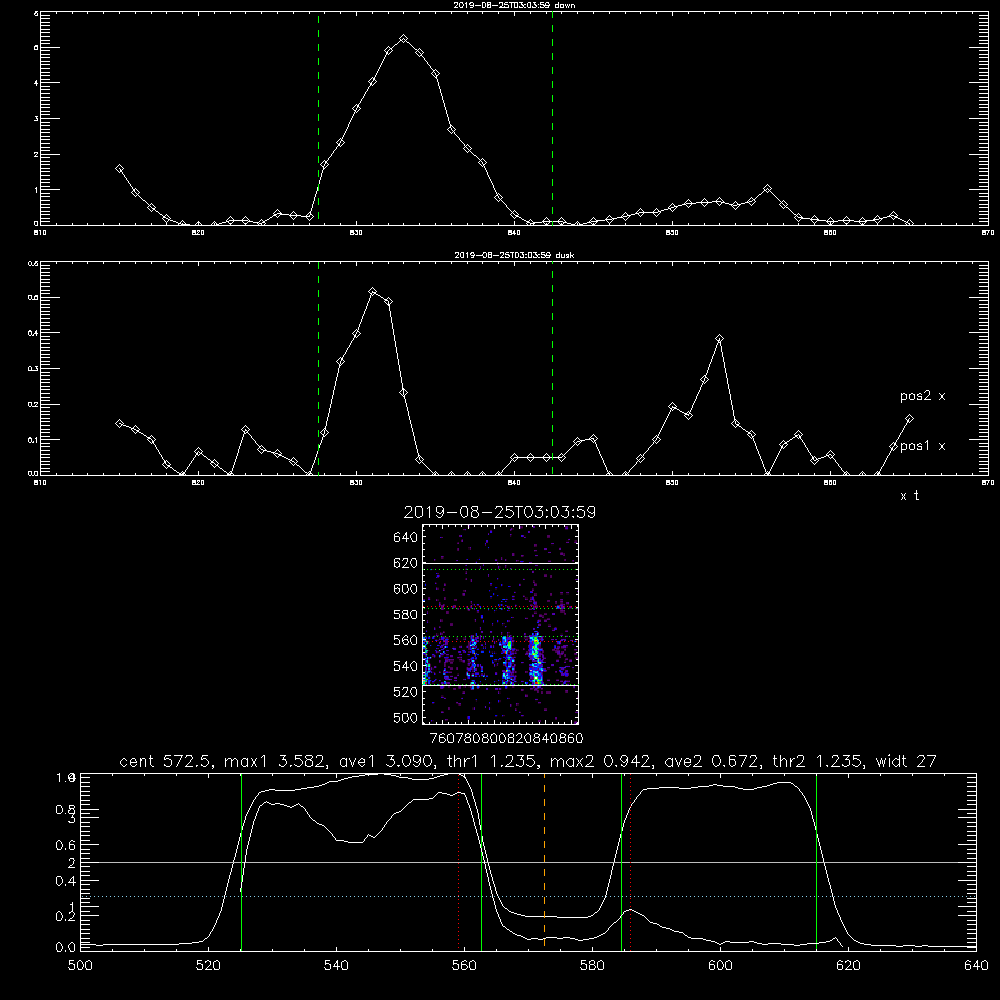Click the left green dashed marker in dusk plot
This screenshot has height=1000, width=1000.
coord(318,368)
